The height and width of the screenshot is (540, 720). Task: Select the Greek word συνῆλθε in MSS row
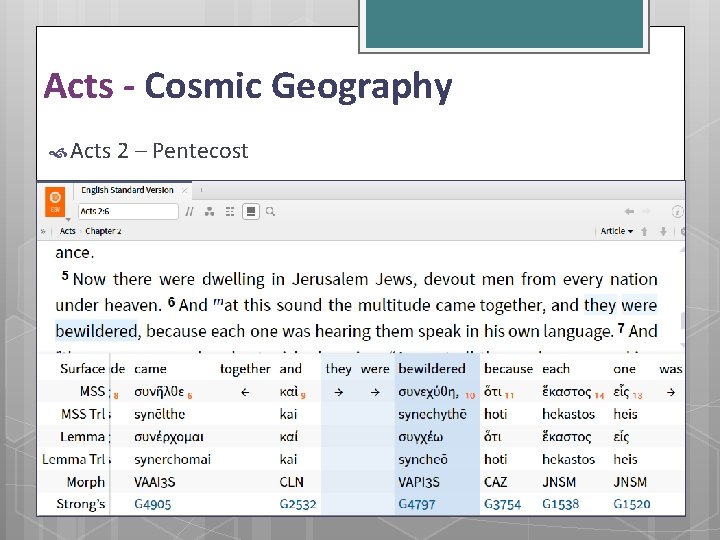(x=159, y=392)
